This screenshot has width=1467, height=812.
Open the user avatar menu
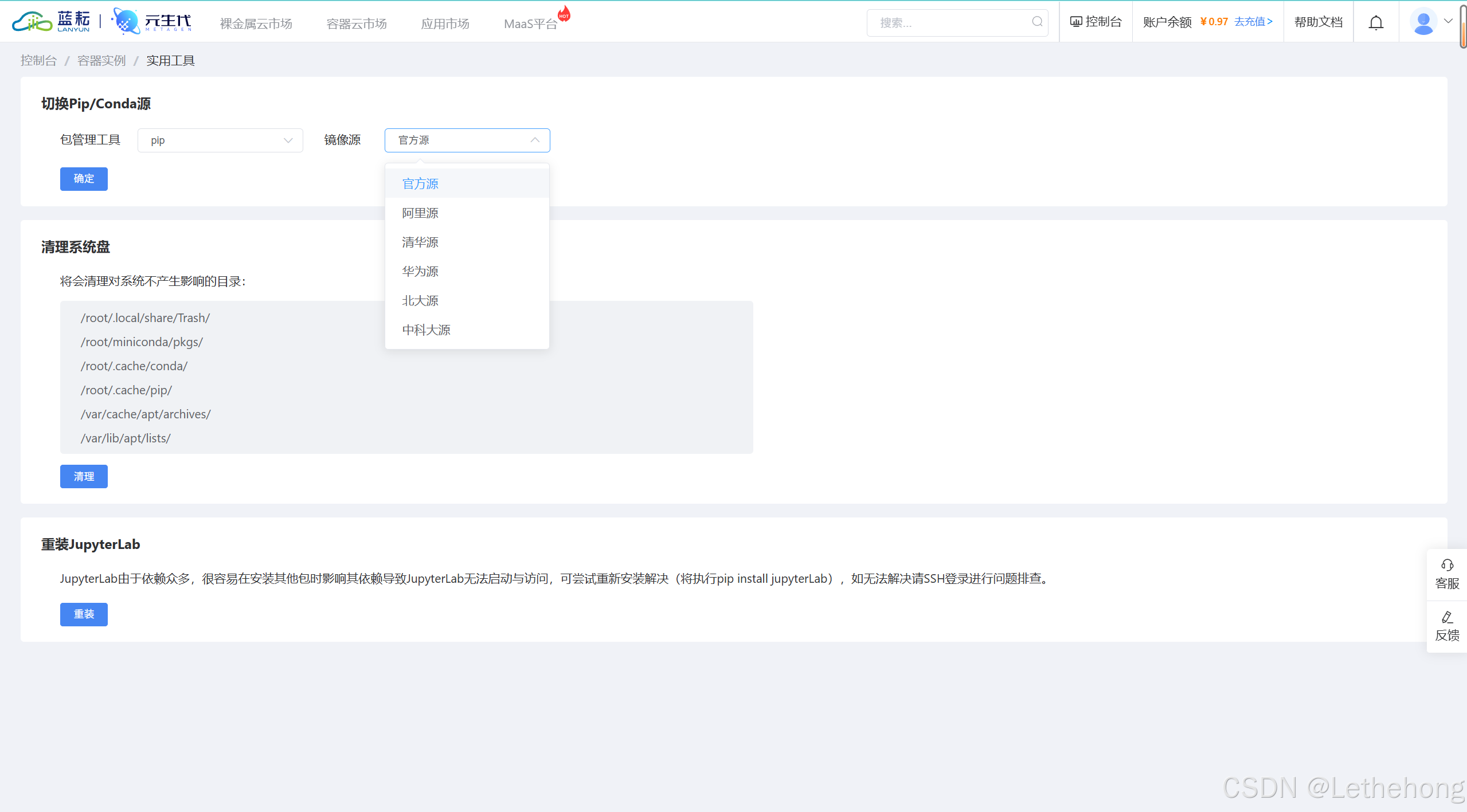pyautogui.click(x=1423, y=22)
